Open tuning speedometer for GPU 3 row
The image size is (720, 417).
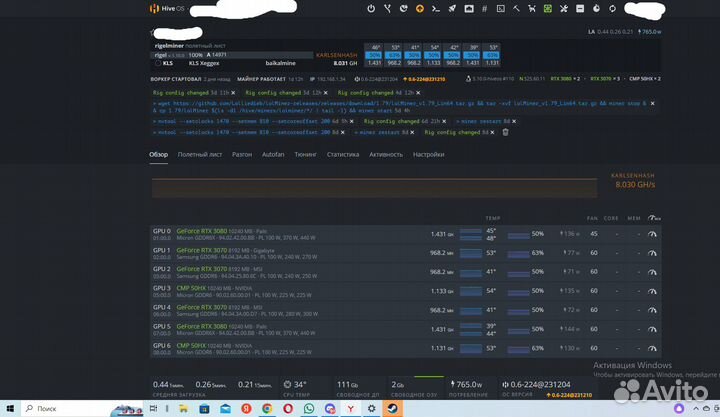(x=652, y=291)
